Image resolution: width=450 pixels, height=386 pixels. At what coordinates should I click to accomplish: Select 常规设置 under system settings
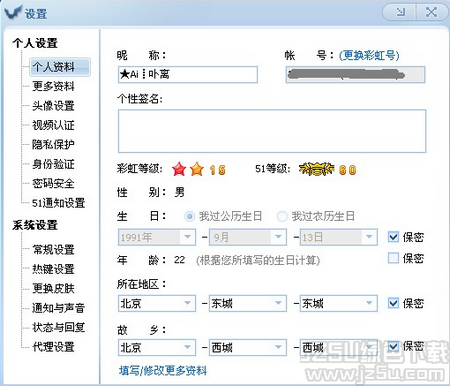pyautogui.click(x=53, y=249)
